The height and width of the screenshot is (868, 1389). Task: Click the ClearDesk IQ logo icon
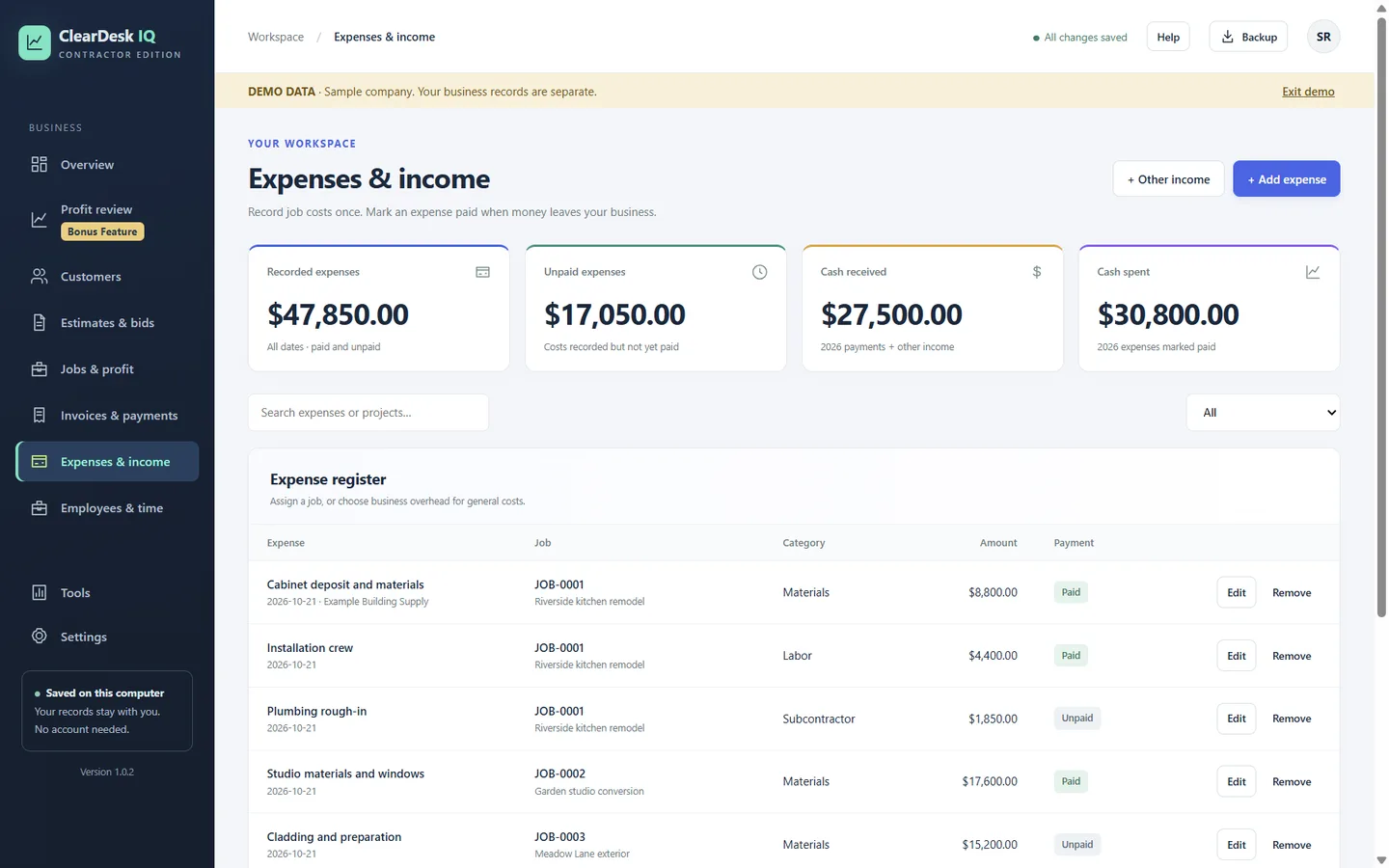35,42
